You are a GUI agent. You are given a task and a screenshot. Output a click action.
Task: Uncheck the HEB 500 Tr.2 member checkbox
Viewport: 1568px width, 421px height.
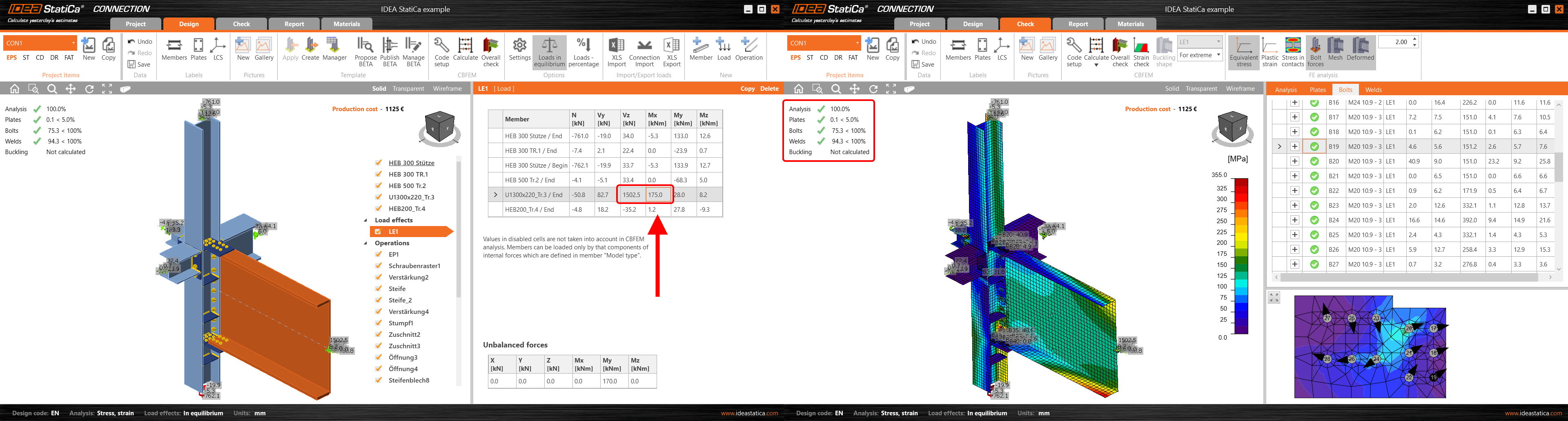click(x=379, y=186)
